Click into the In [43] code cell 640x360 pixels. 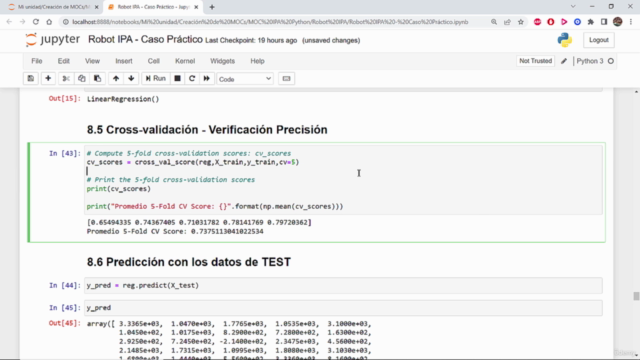point(343,180)
